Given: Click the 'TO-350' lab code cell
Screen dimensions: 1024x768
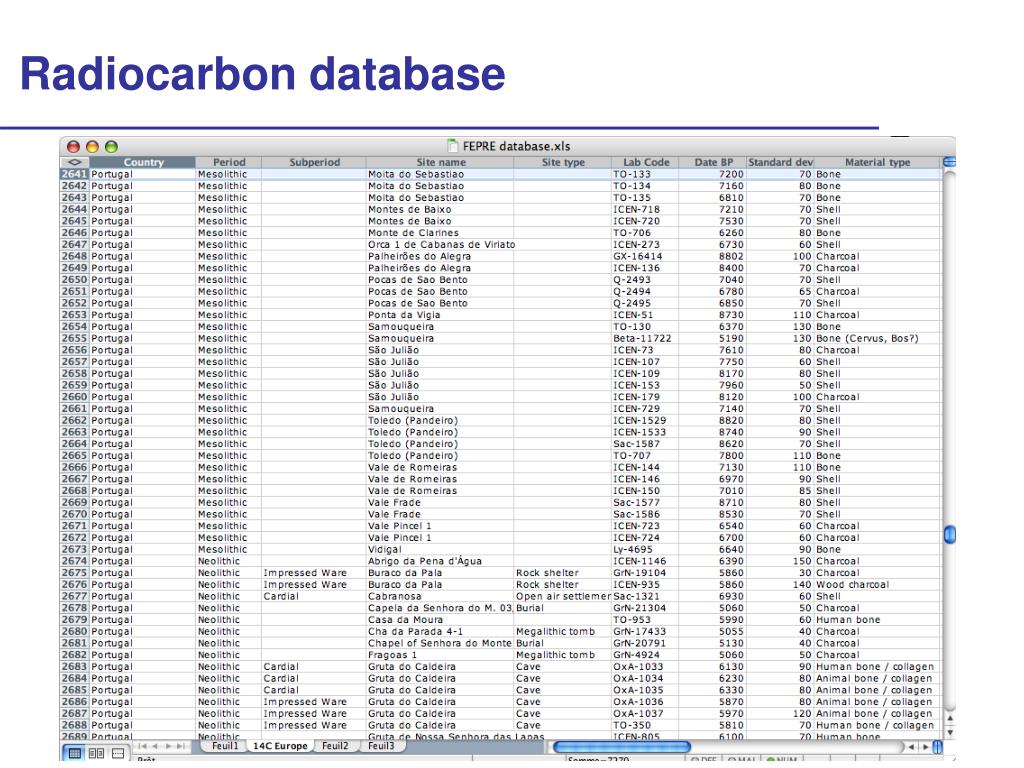Looking at the screenshot, I should 645,725.
